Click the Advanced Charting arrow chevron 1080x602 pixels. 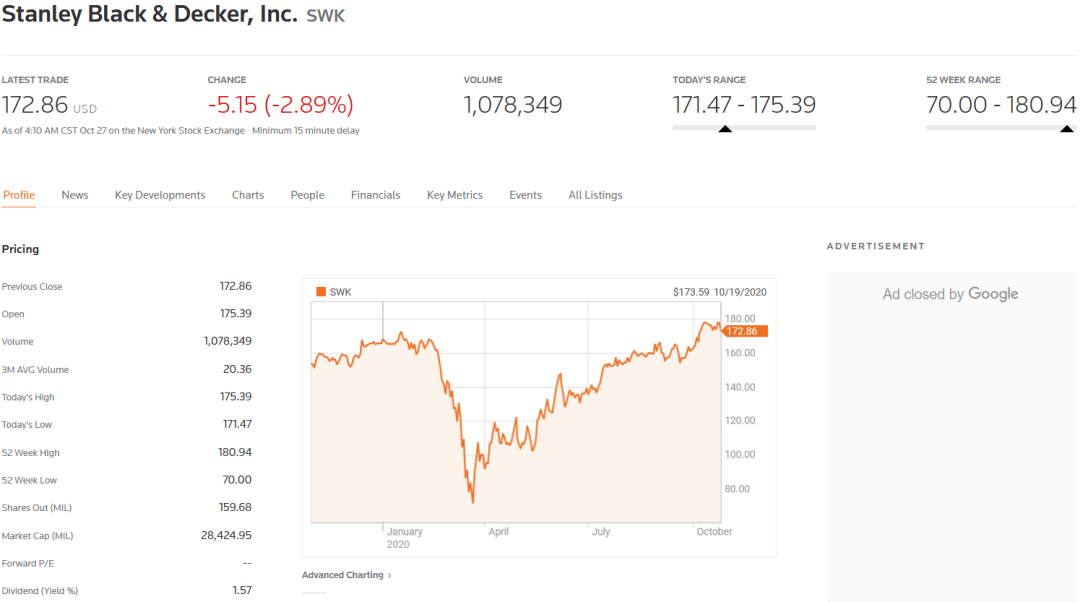(x=390, y=575)
